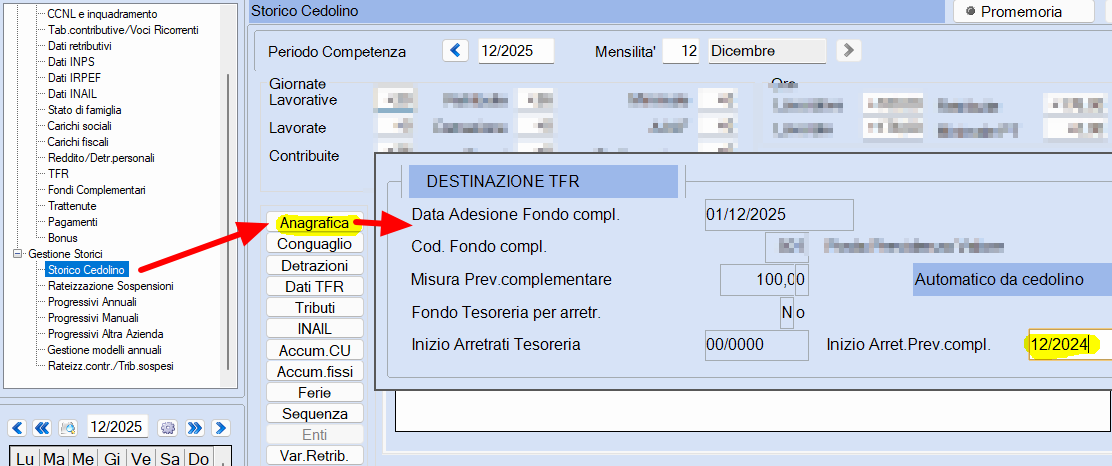Open the Anagrafica section
Screen dimensions: 1112x466
pyautogui.click(x=314, y=223)
